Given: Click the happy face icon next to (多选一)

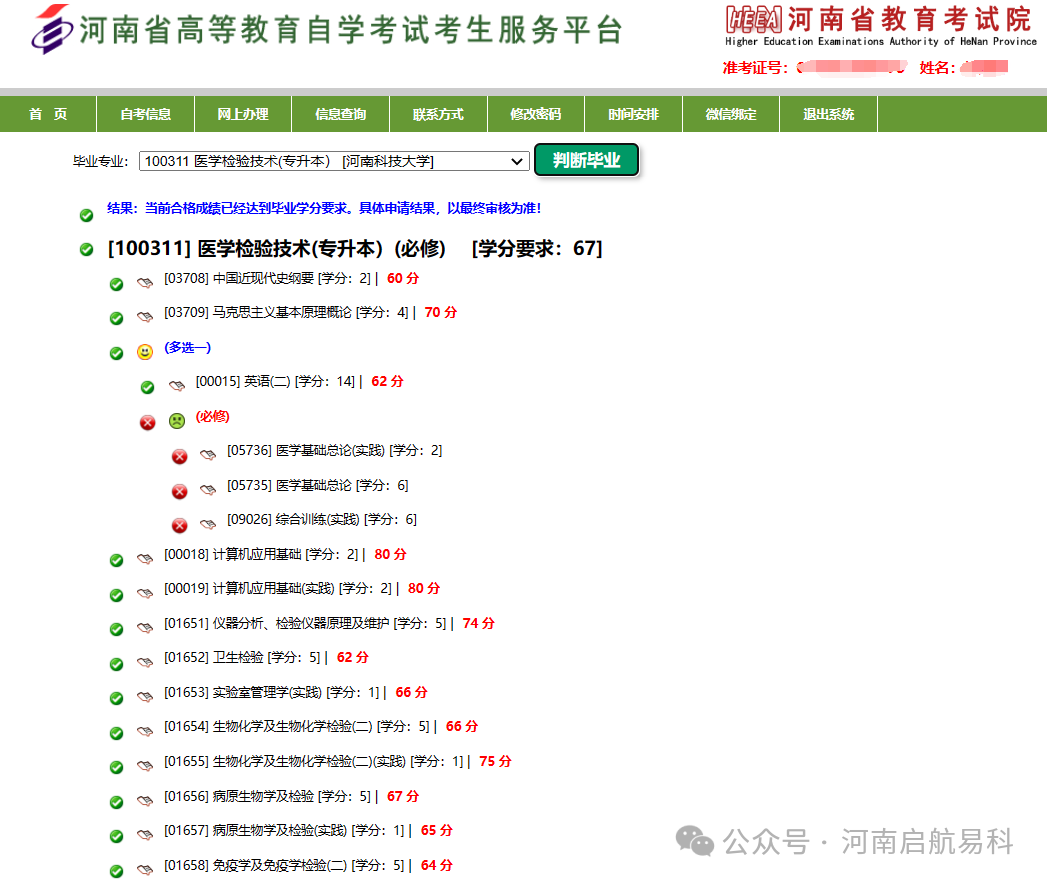Looking at the screenshot, I should [144, 353].
